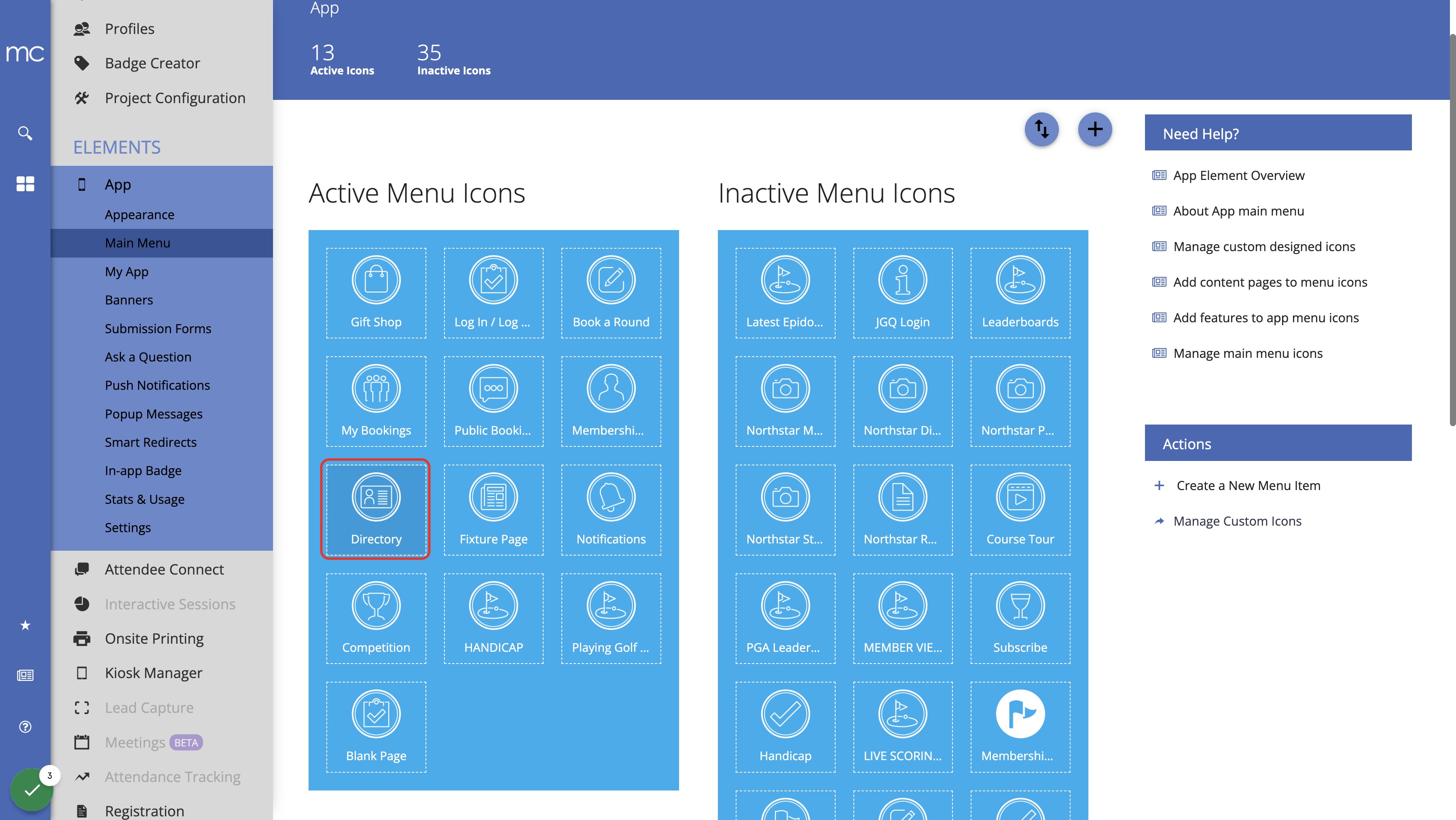
Task: Select the Playing Golf menu icon
Action: click(x=611, y=618)
